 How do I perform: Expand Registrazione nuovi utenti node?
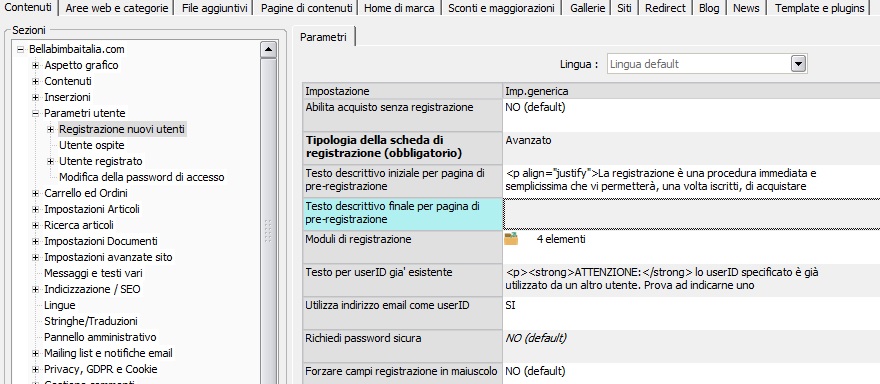click(51, 129)
